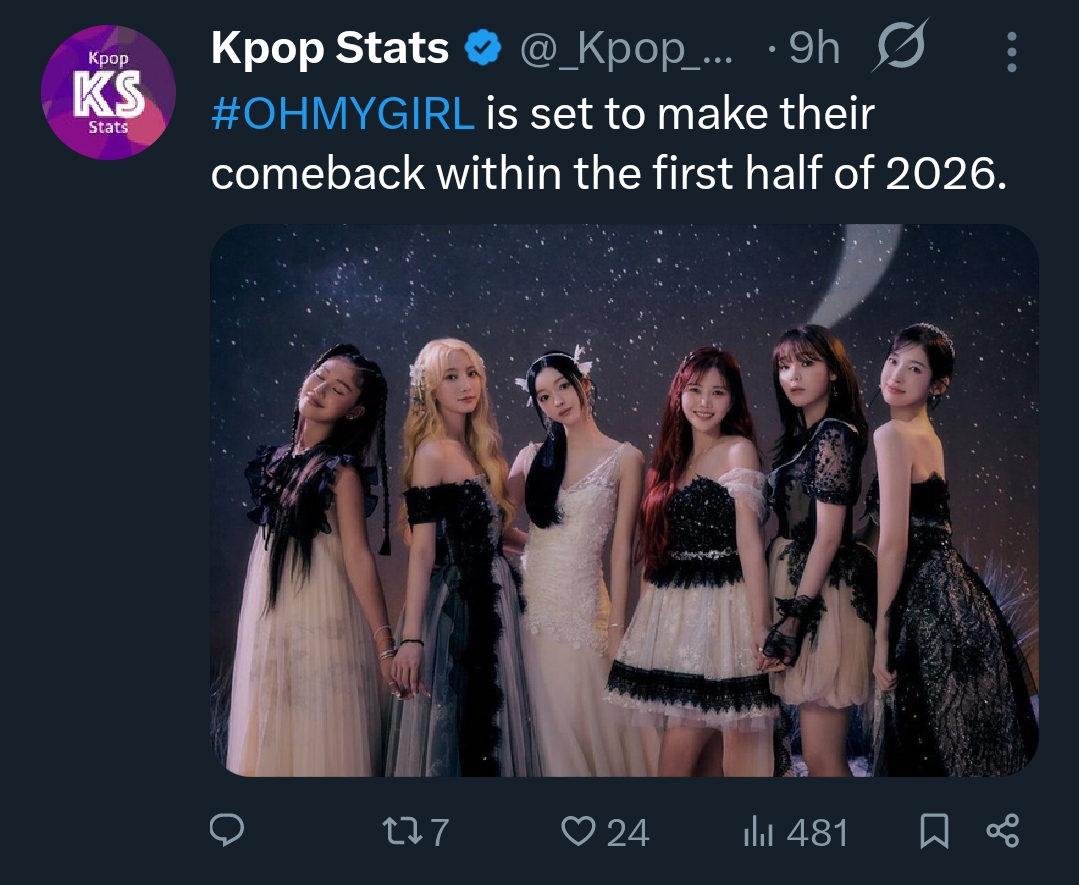Bookmark this post

pyautogui.click(x=934, y=832)
